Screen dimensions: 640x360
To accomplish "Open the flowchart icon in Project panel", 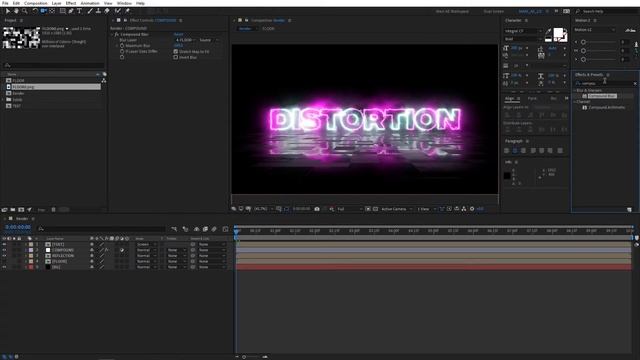I will (x=104, y=80).
